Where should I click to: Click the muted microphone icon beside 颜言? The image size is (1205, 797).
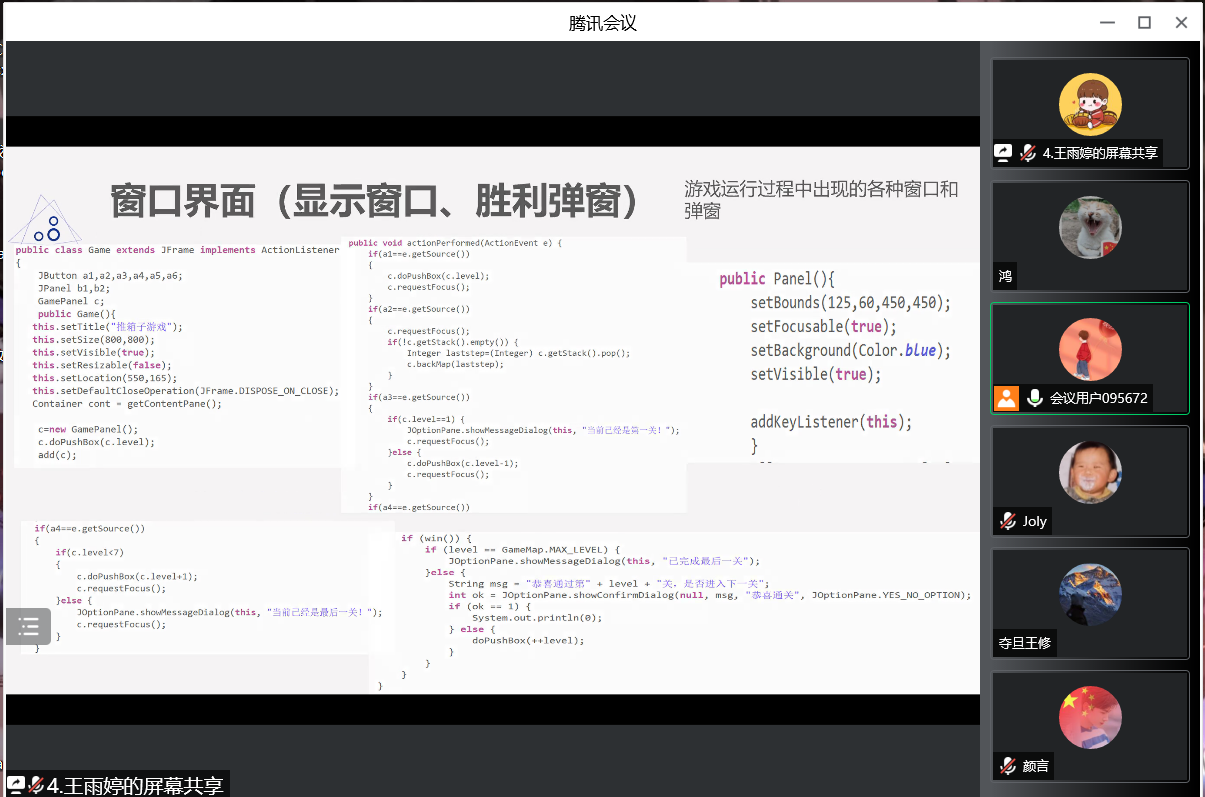pyautogui.click(x=1008, y=766)
